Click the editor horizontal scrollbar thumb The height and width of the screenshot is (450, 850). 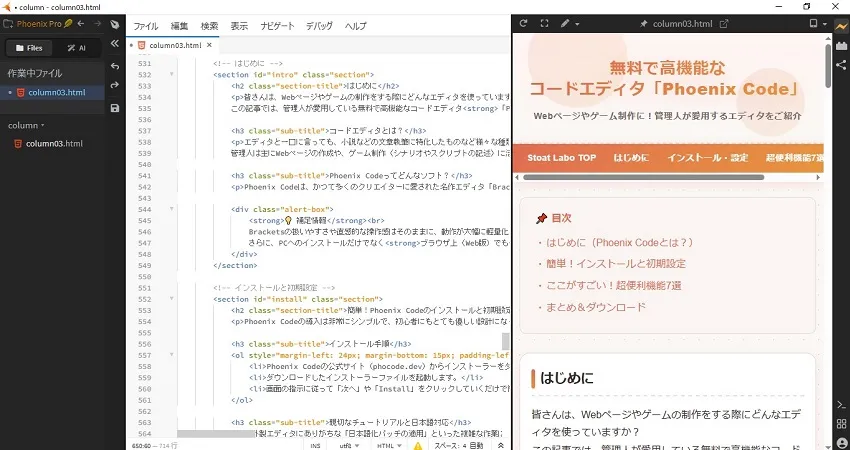[216, 434]
